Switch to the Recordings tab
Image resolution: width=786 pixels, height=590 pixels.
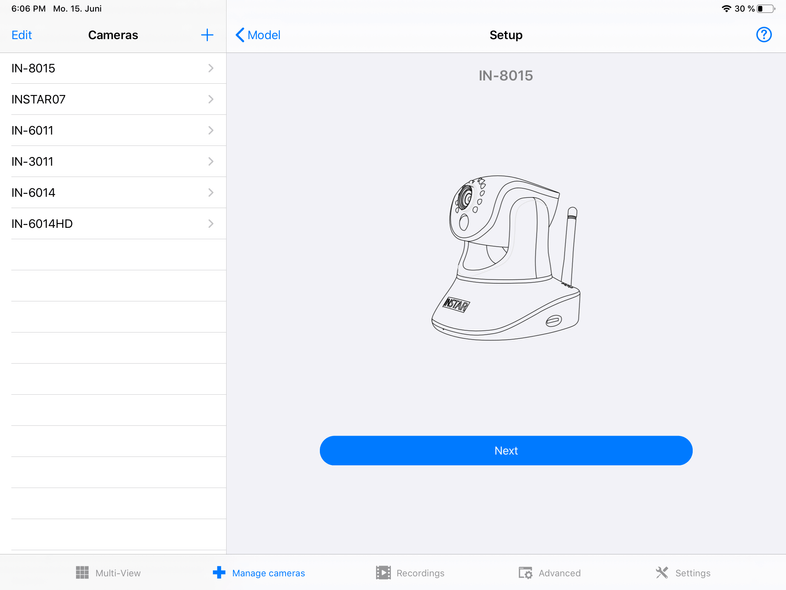click(x=419, y=573)
